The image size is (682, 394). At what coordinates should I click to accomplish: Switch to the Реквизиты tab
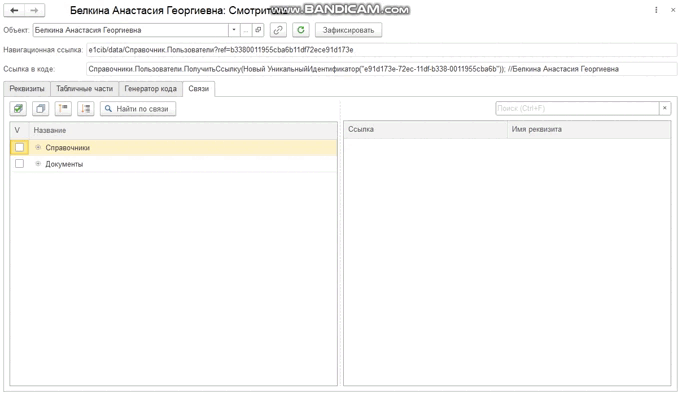pyautogui.click(x=27, y=89)
